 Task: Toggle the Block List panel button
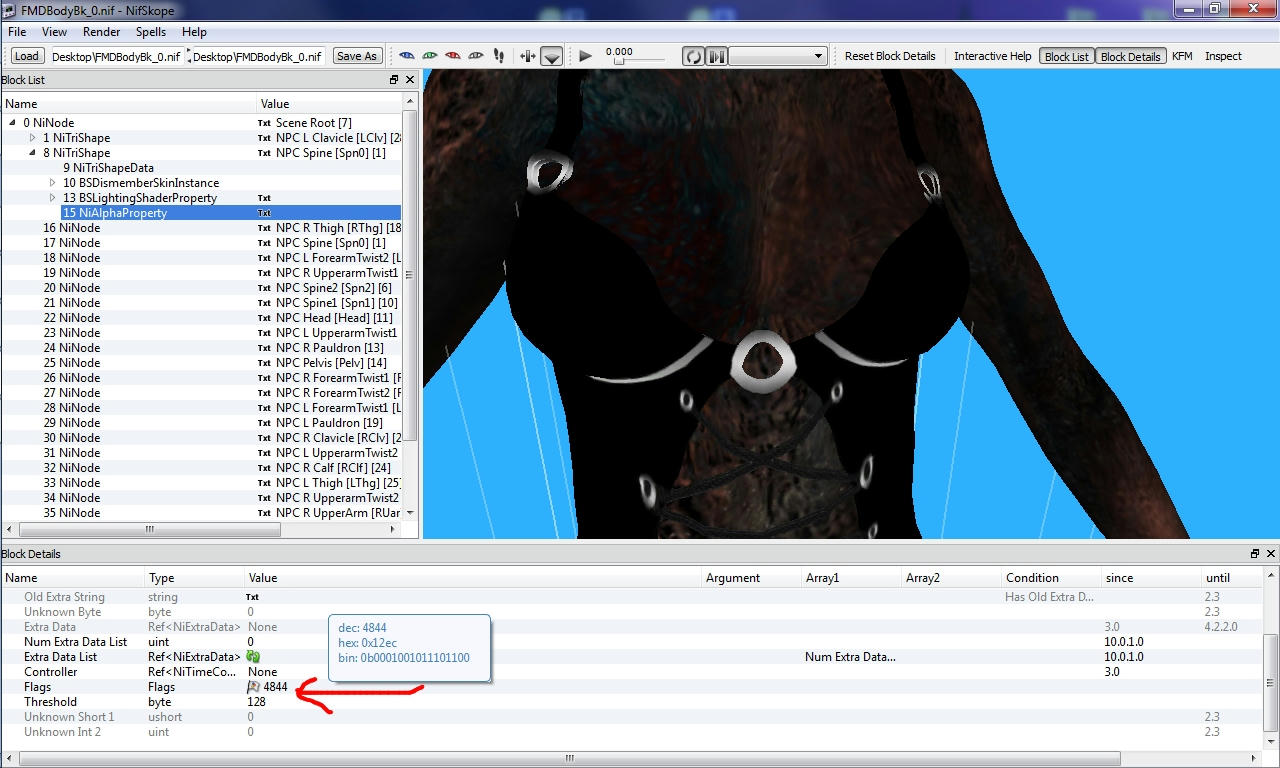coord(1067,56)
